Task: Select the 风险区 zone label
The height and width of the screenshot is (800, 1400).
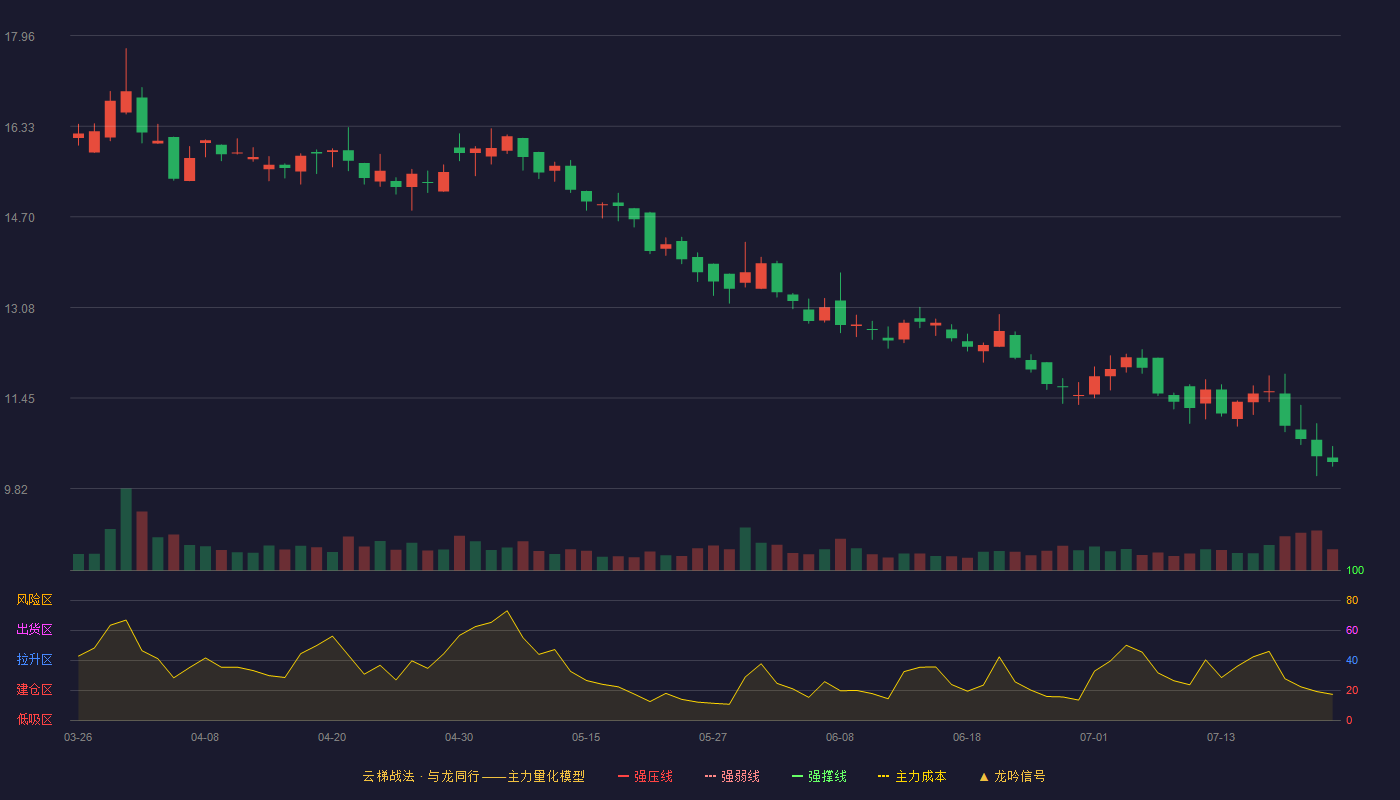Action: (34, 600)
